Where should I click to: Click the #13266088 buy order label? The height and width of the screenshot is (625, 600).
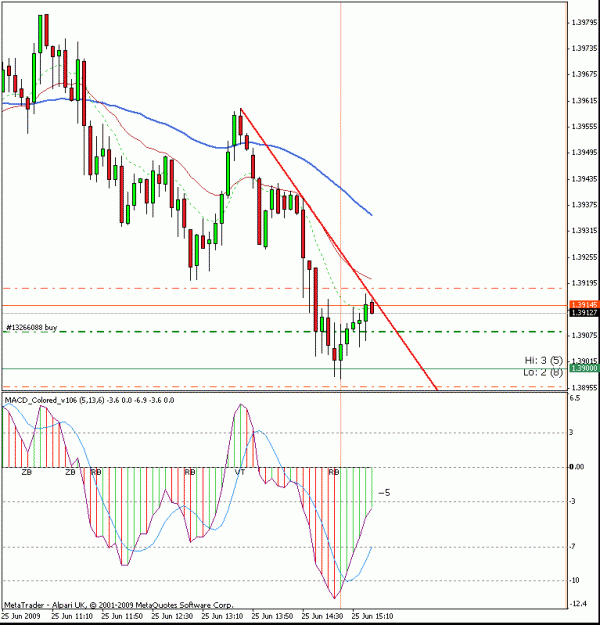31,327
